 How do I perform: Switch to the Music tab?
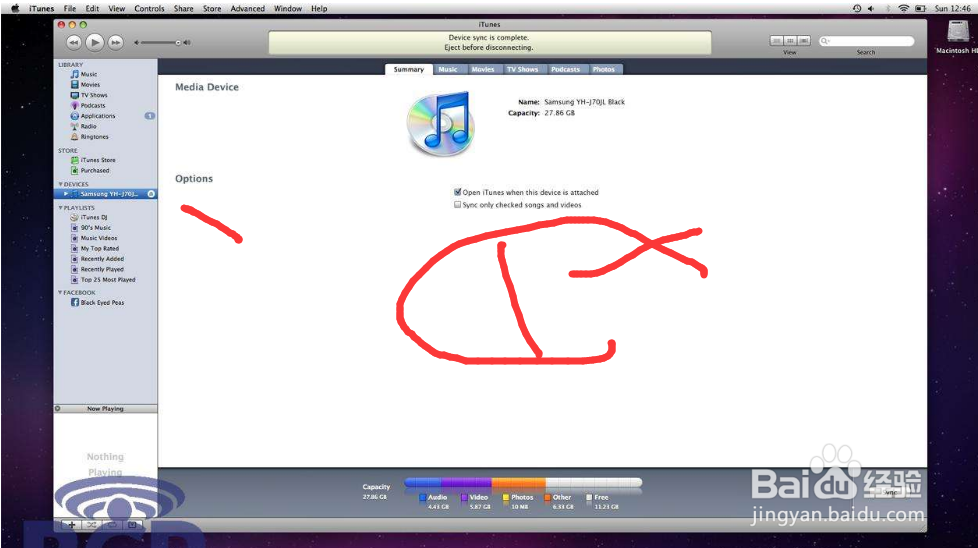[448, 69]
